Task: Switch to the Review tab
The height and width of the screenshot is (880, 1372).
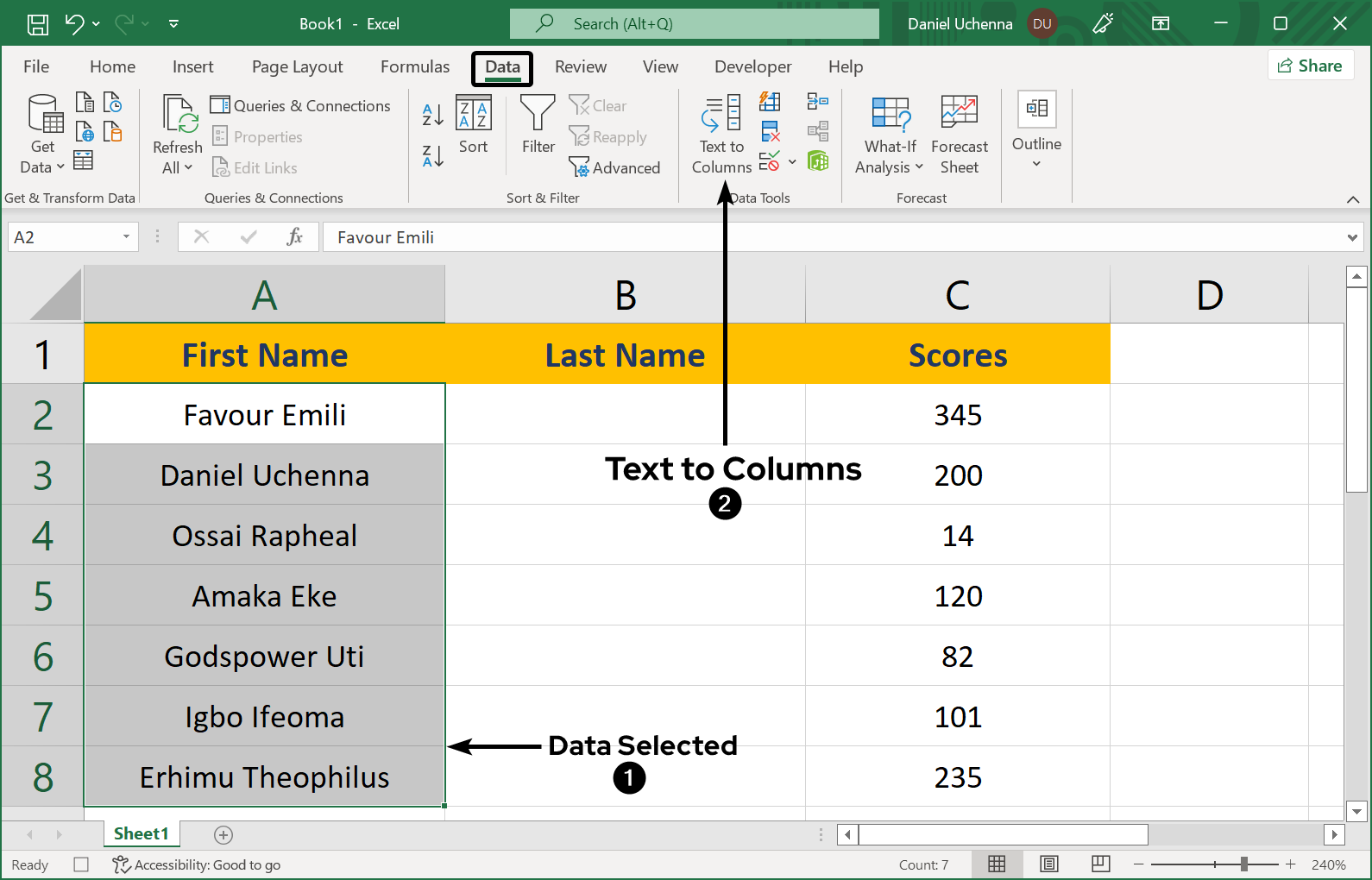Action: coord(580,67)
